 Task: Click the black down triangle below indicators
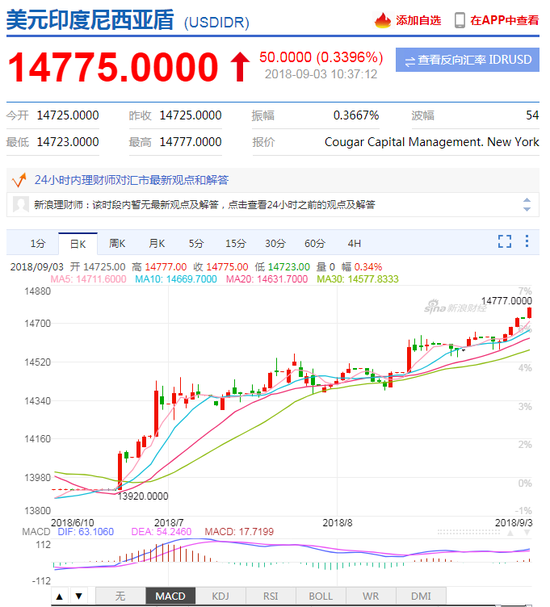coord(79,596)
